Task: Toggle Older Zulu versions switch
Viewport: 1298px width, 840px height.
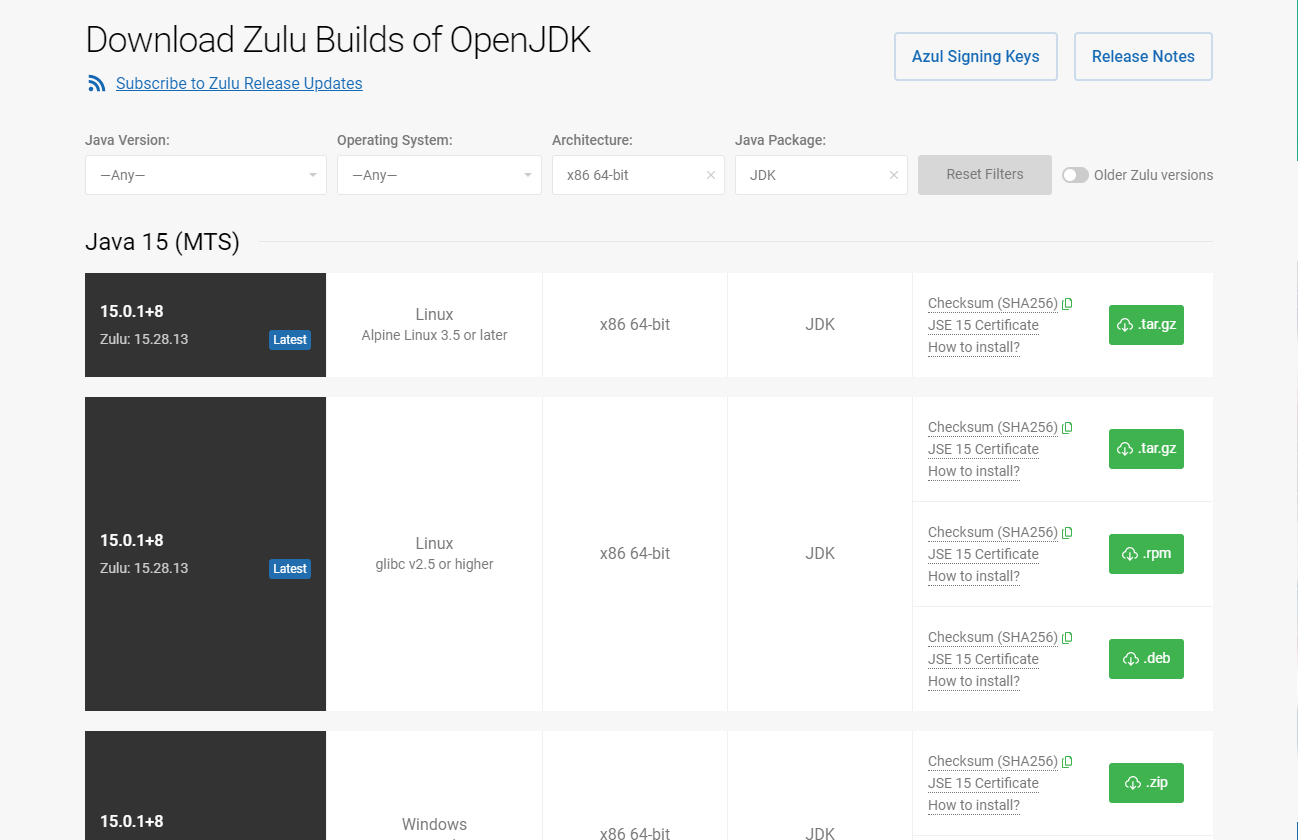Action: pyautogui.click(x=1075, y=175)
